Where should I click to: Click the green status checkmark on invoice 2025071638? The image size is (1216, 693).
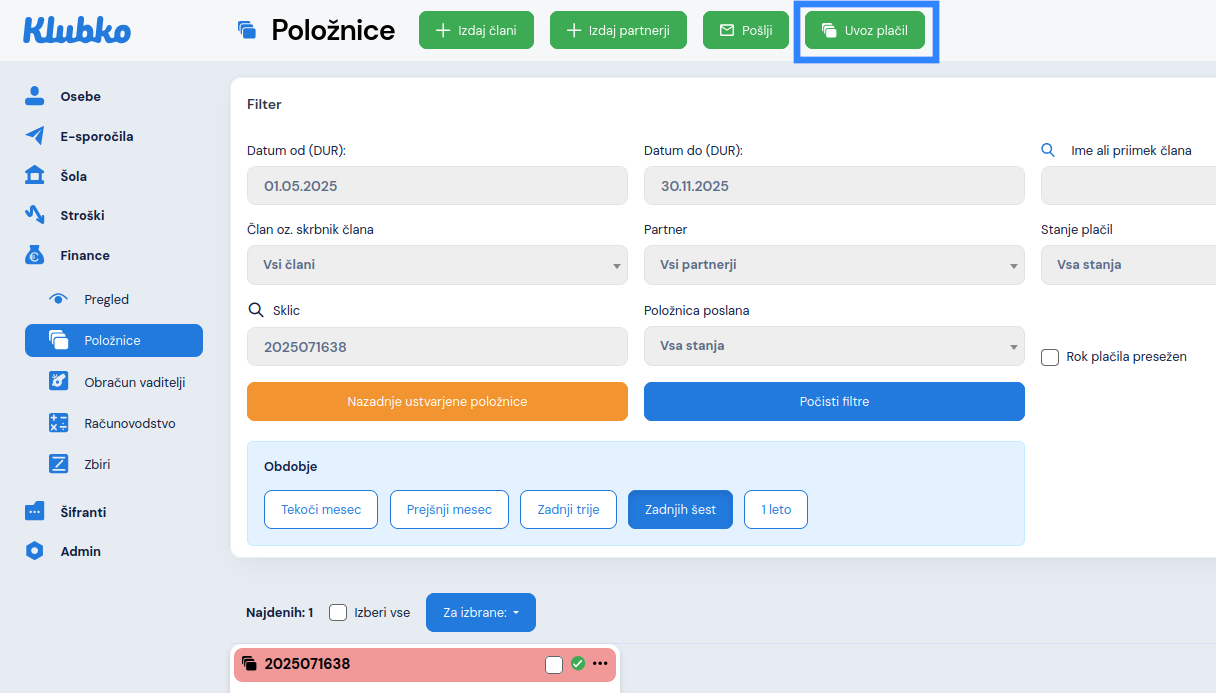coord(577,664)
